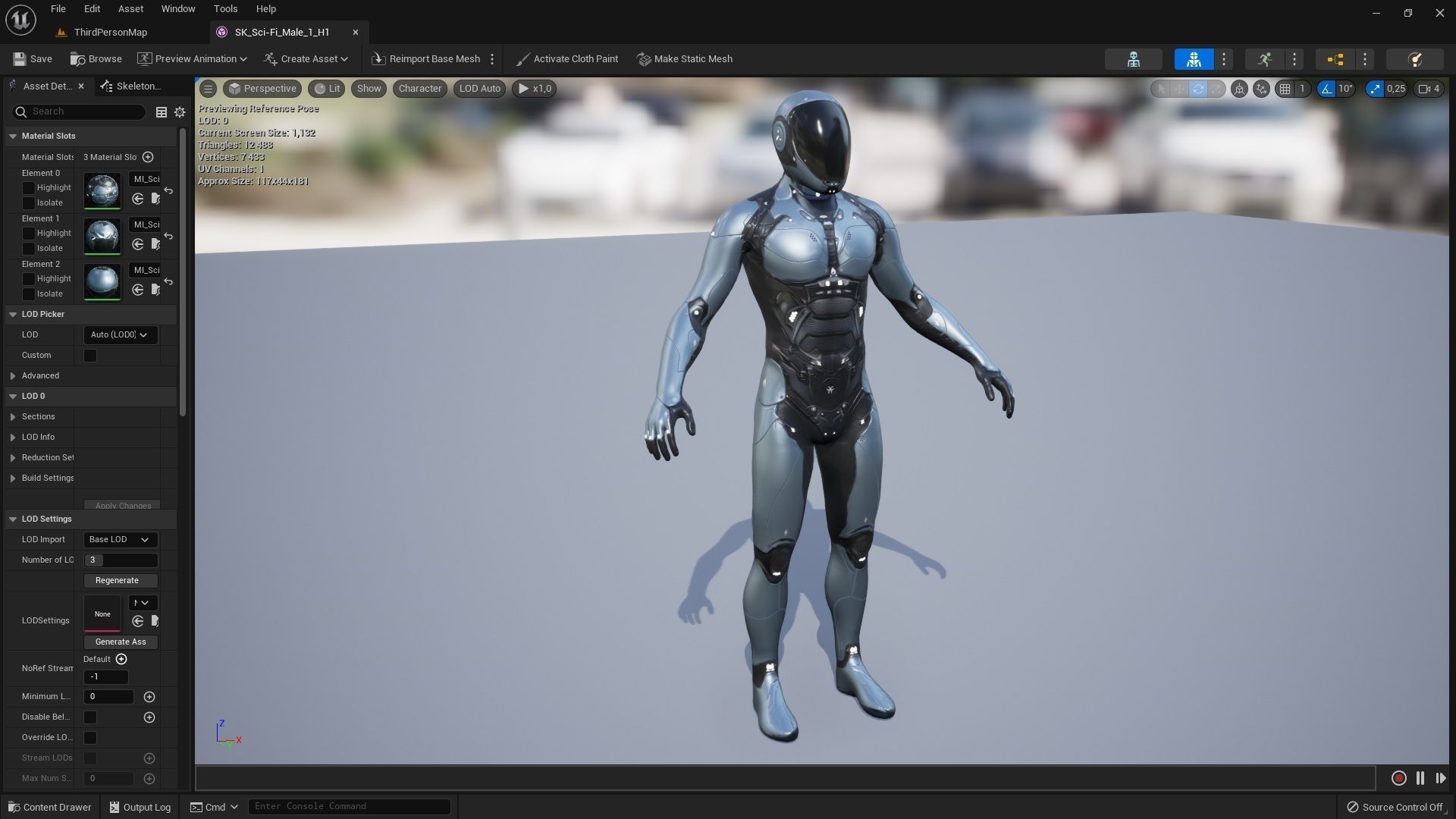The height and width of the screenshot is (819, 1456).
Task: Click the Regenerate LOD button
Action: pos(121,580)
